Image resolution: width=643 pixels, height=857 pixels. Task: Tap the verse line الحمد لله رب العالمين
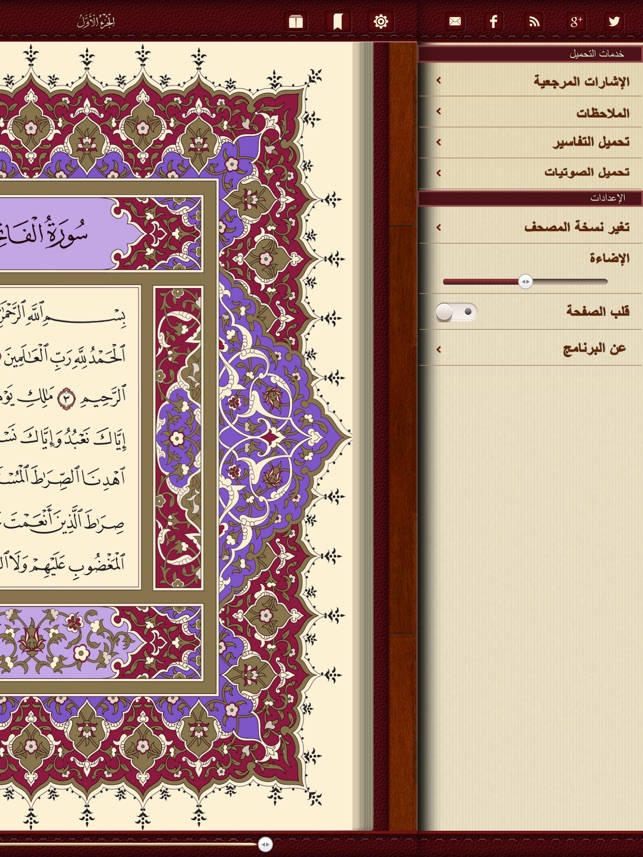point(63,356)
